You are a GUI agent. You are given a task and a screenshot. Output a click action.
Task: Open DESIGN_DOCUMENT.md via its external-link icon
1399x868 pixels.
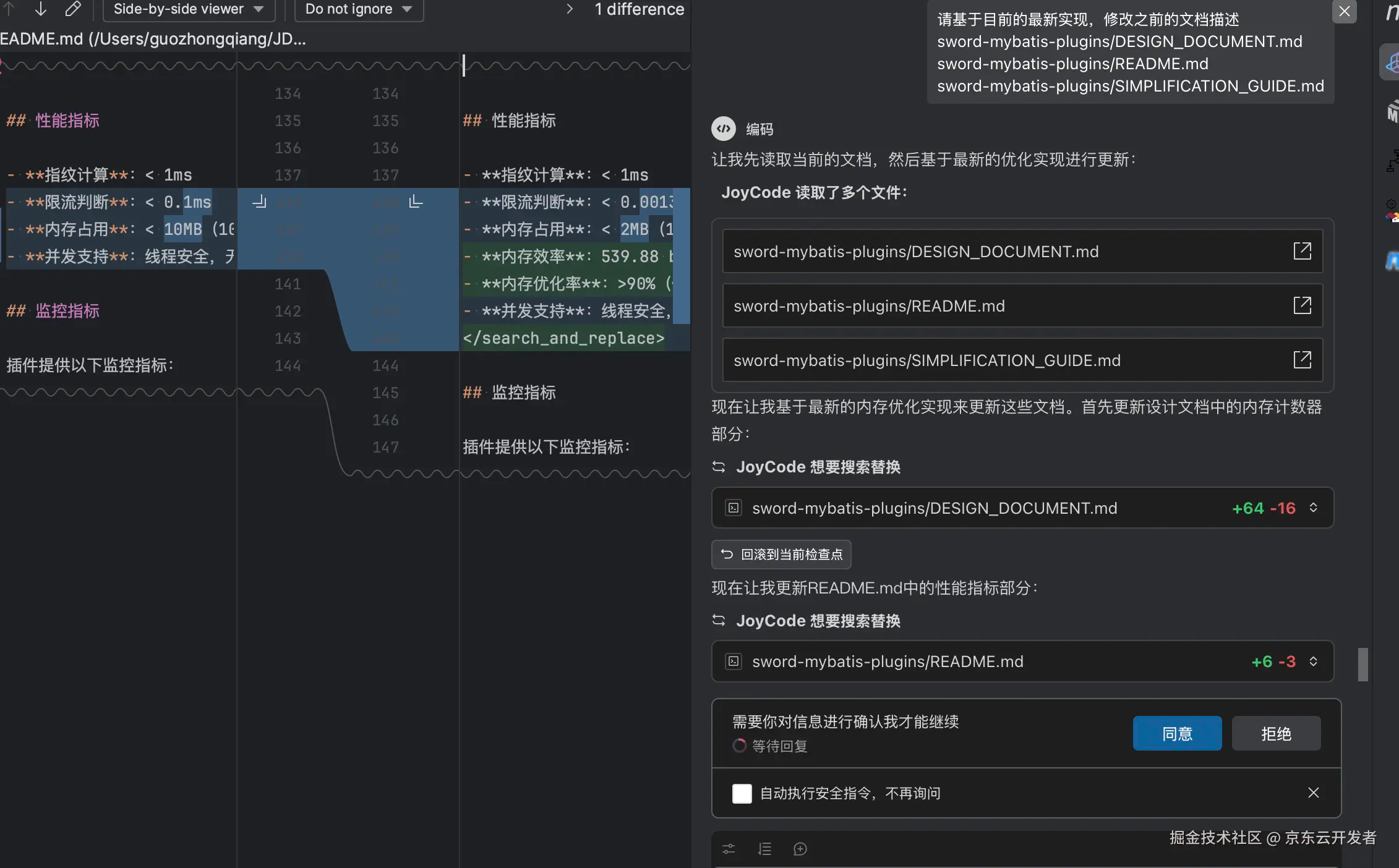(1303, 251)
